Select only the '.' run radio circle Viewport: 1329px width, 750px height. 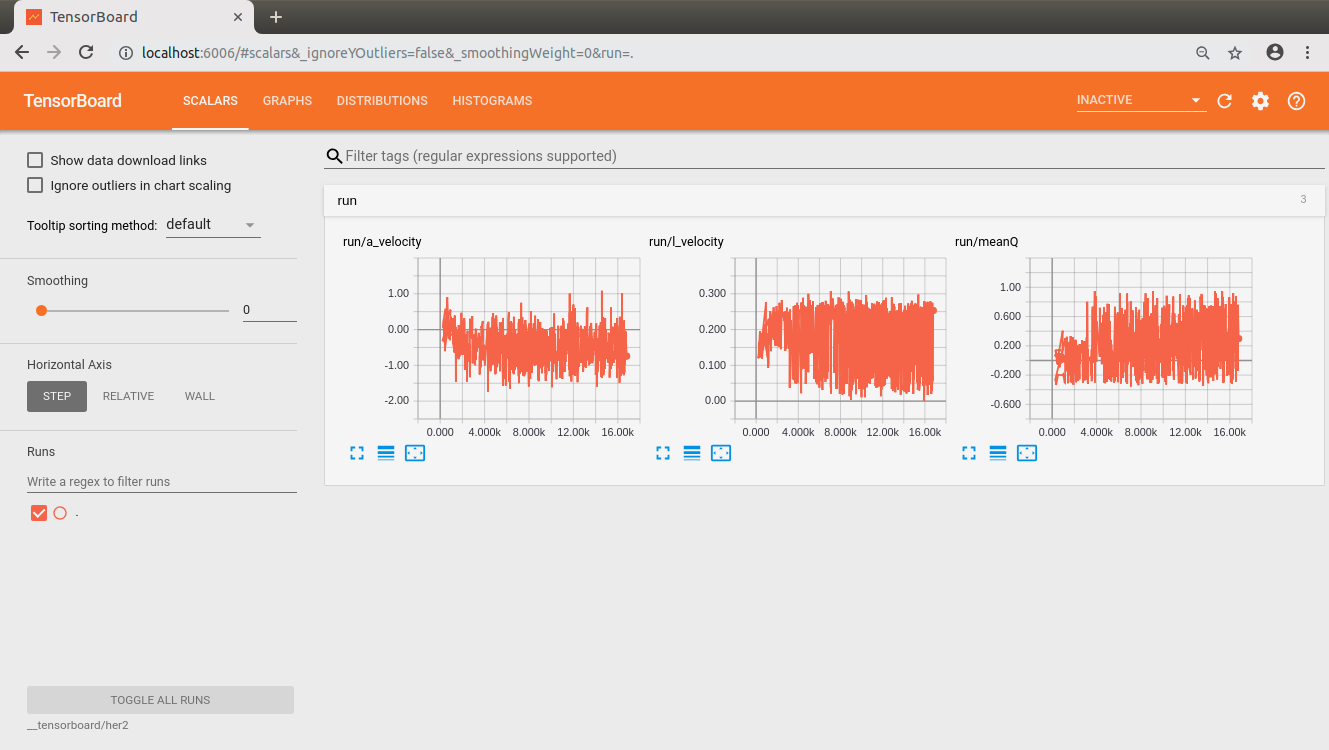click(x=60, y=513)
